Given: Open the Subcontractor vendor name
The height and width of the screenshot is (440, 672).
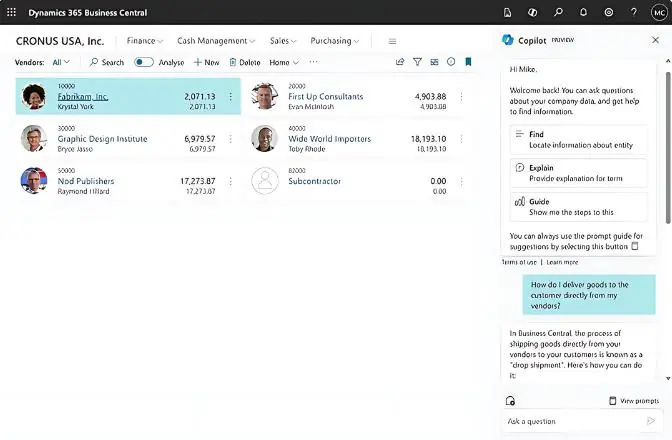Looking at the screenshot, I should click(314, 181).
